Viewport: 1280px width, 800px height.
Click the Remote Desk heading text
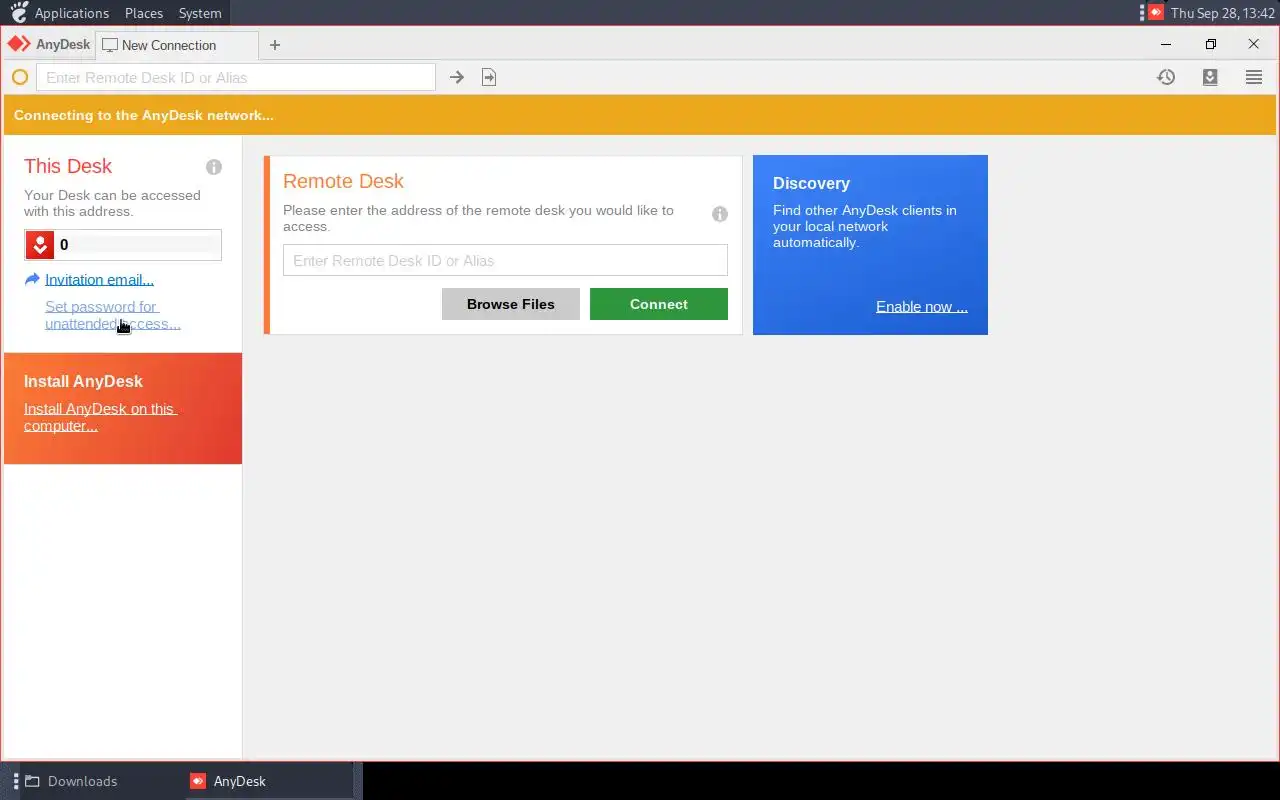click(343, 181)
